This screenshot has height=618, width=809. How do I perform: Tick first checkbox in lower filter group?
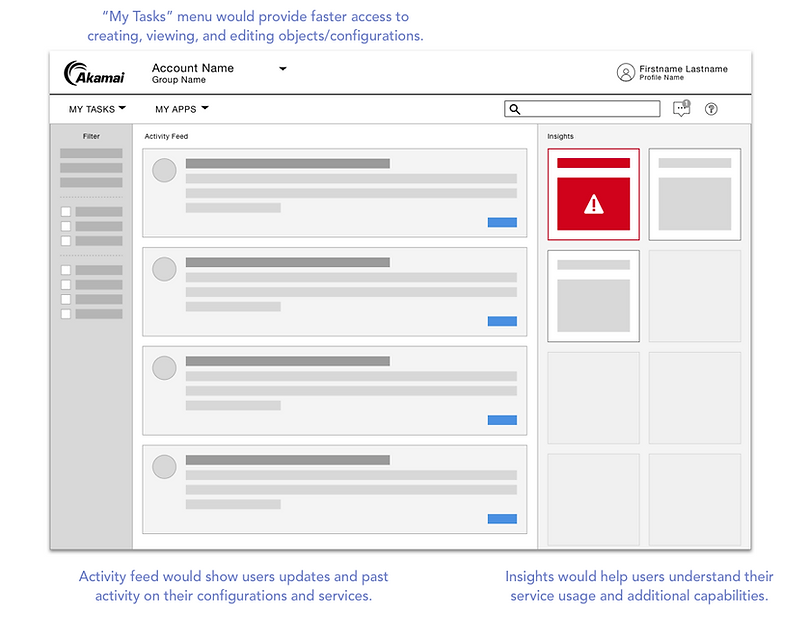pyautogui.click(x=66, y=270)
